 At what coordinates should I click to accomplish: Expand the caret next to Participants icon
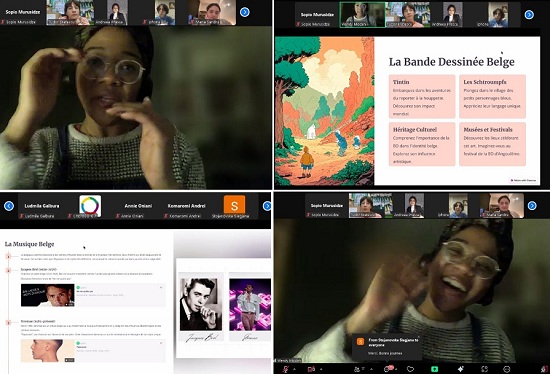click(371, 369)
